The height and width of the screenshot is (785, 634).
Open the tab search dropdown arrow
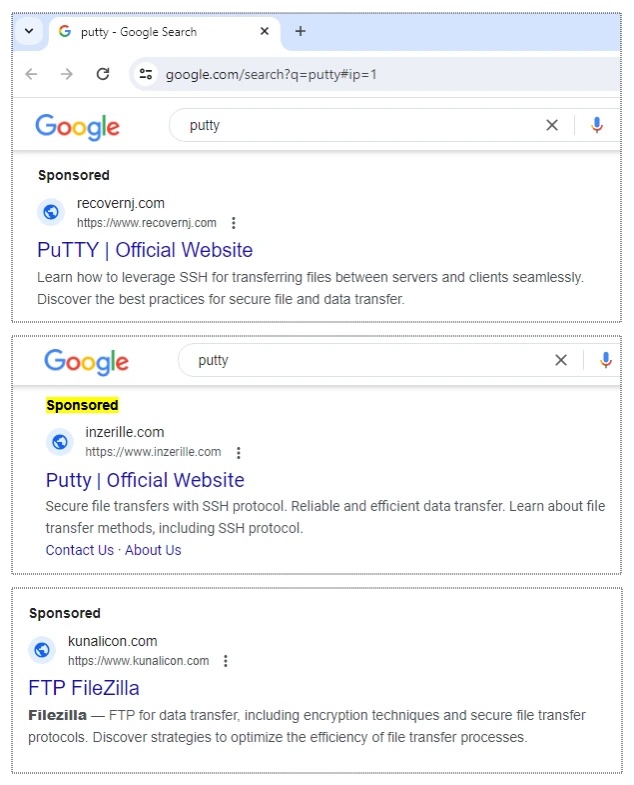coord(29,31)
